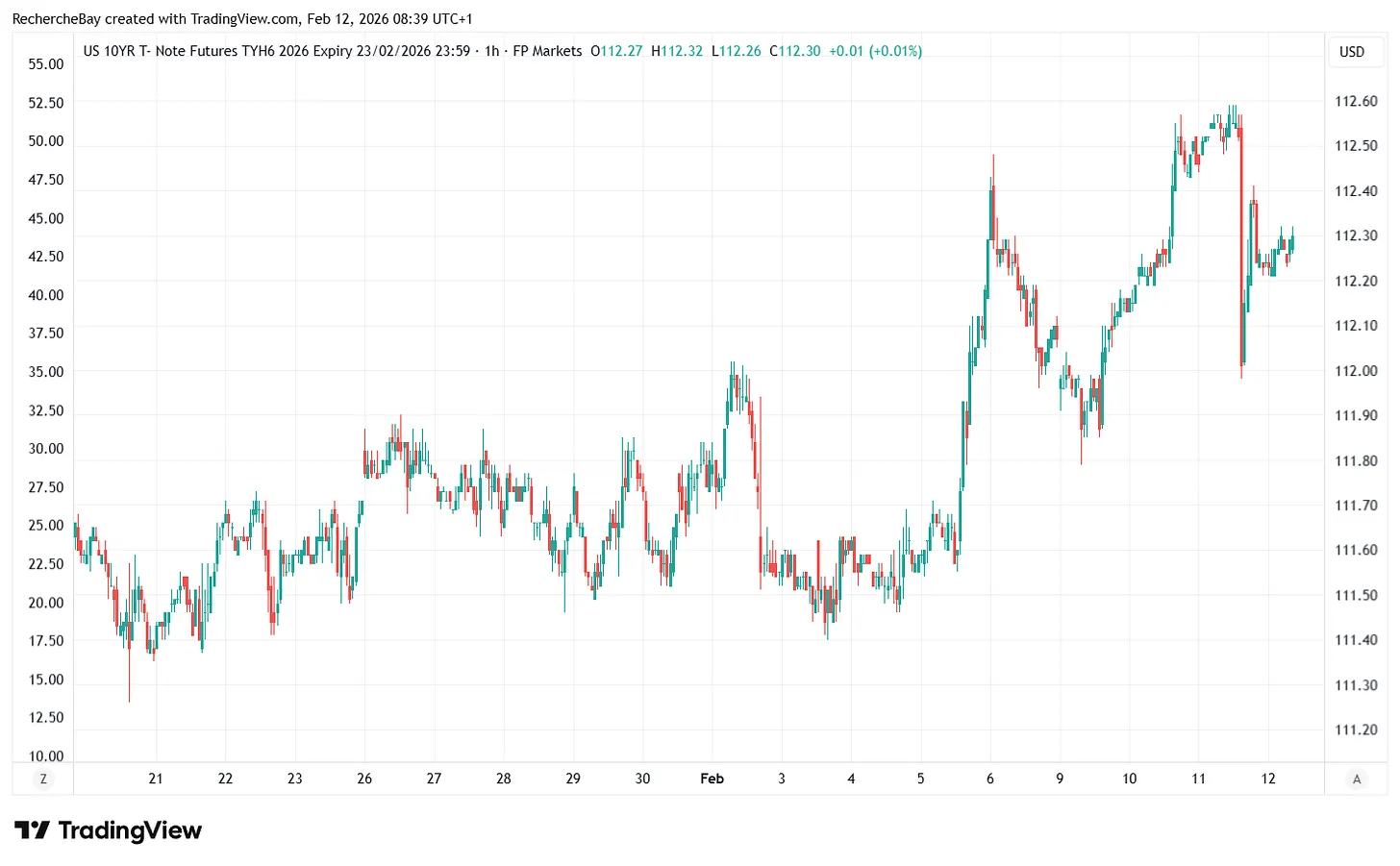Screen dimensions: 1400x866
Task: Select the high value H112.32
Action: 677,51
